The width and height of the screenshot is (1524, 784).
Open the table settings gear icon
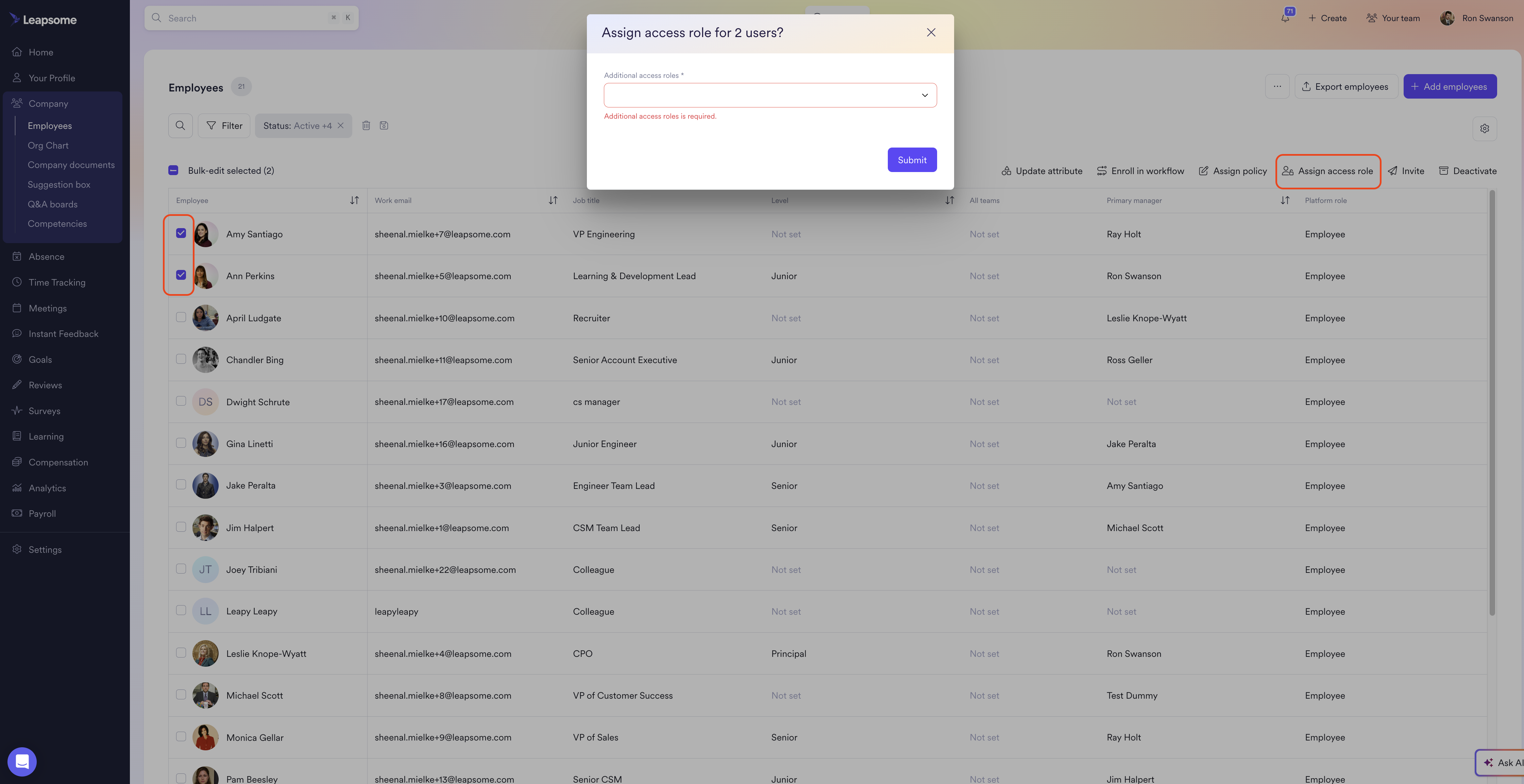pos(1484,129)
